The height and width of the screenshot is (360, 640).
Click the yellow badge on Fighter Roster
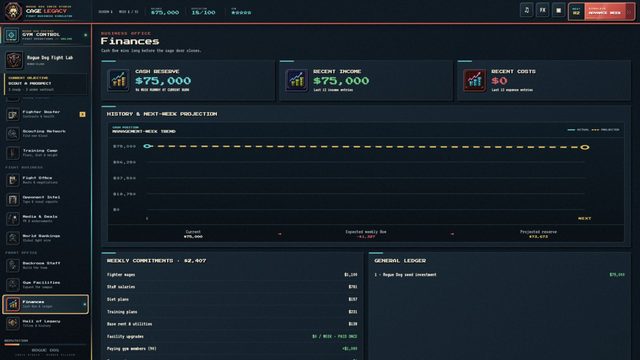82,114
